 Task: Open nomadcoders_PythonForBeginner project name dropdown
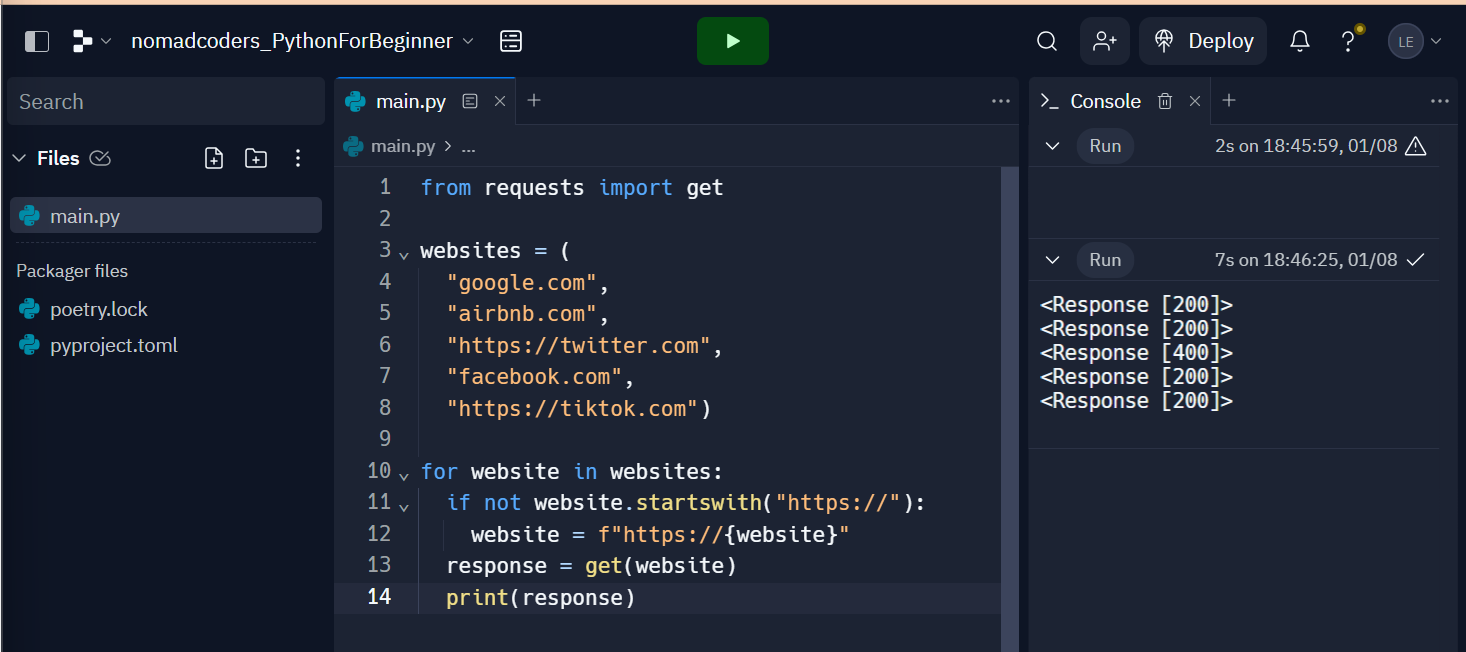(x=304, y=41)
